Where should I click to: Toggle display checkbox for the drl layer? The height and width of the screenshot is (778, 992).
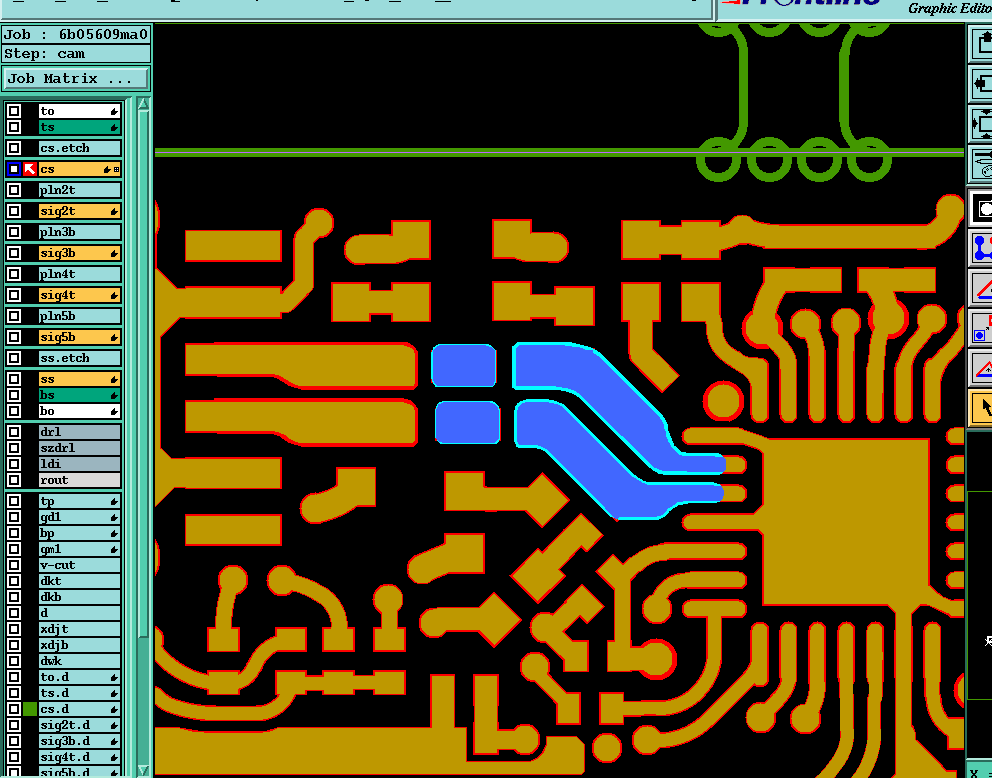pos(14,432)
